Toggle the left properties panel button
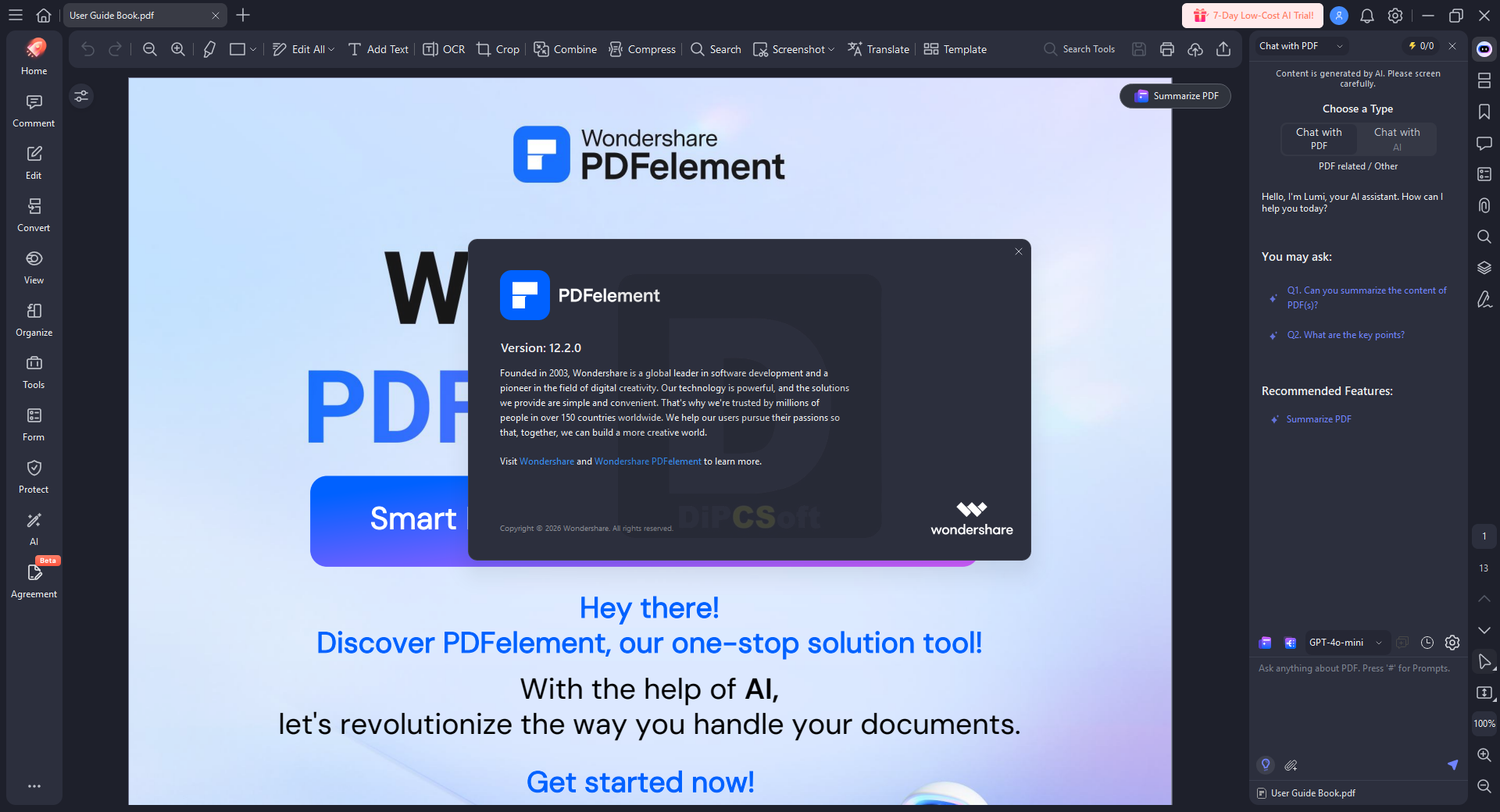The width and height of the screenshot is (1500, 812). coord(81,96)
